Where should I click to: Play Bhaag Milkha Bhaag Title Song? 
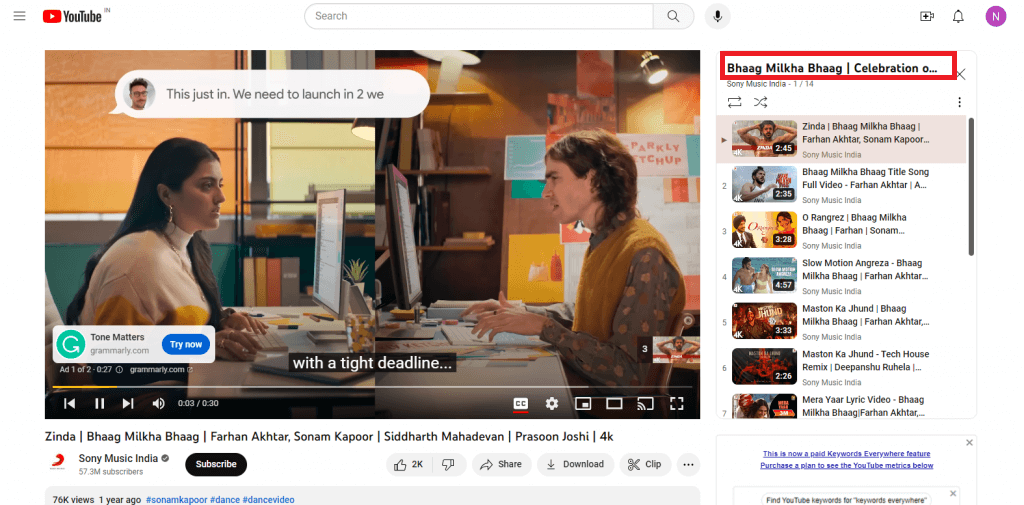click(x=841, y=185)
